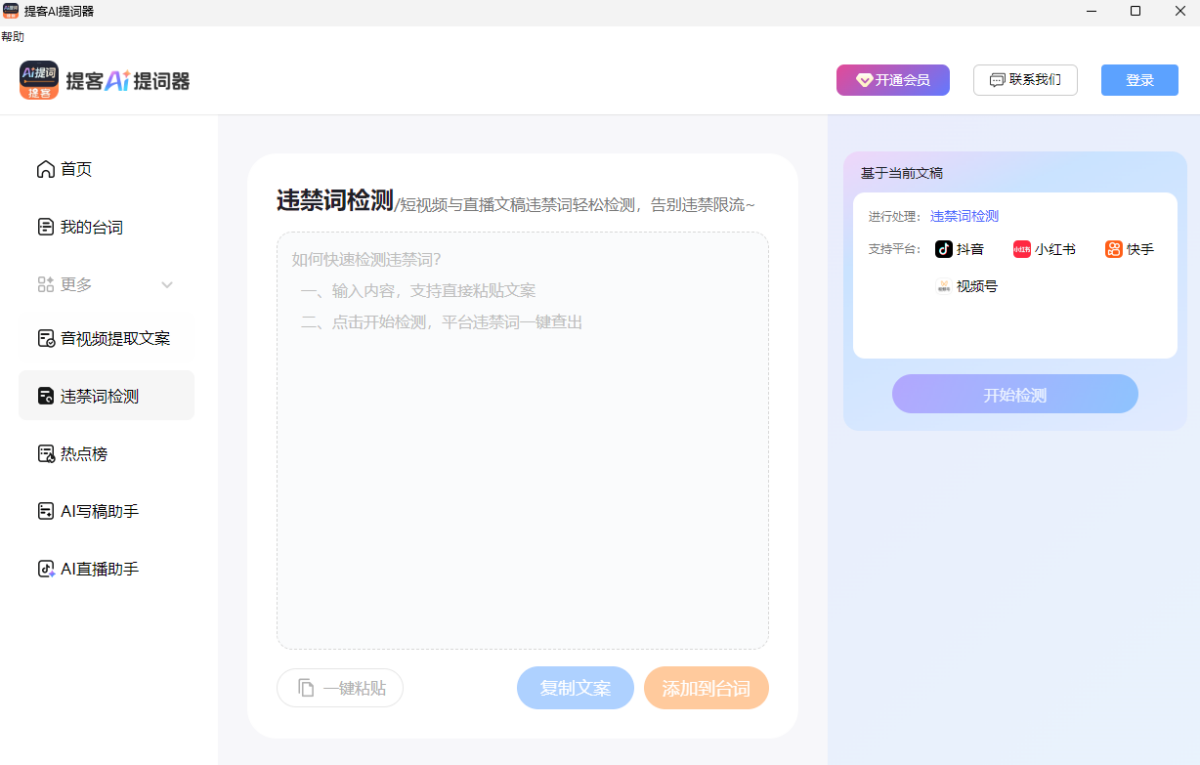Click the 开始检测 button
The width and height of the screenshot is (1200, 765).
pos(1015,394)
